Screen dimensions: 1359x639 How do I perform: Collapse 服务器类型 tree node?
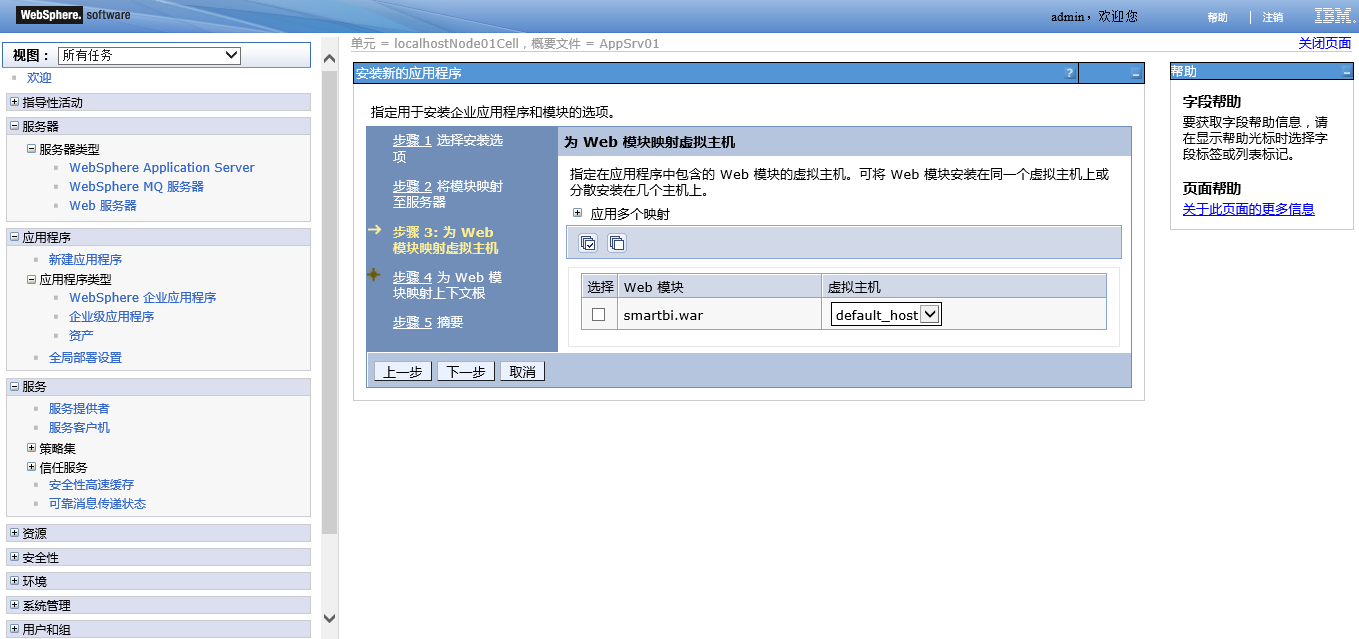(x=31, y=149)
